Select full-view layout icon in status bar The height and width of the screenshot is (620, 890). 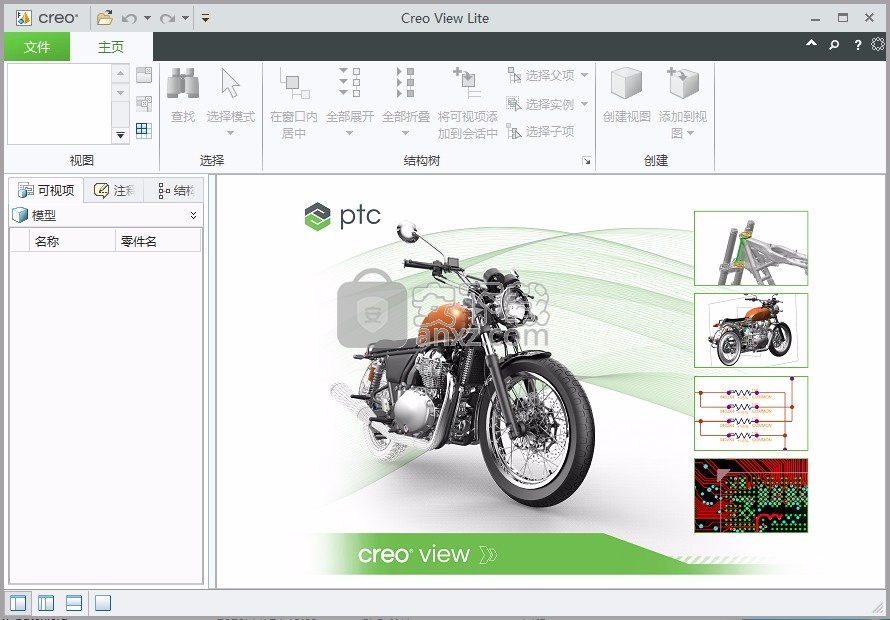[x=103, y=603]
